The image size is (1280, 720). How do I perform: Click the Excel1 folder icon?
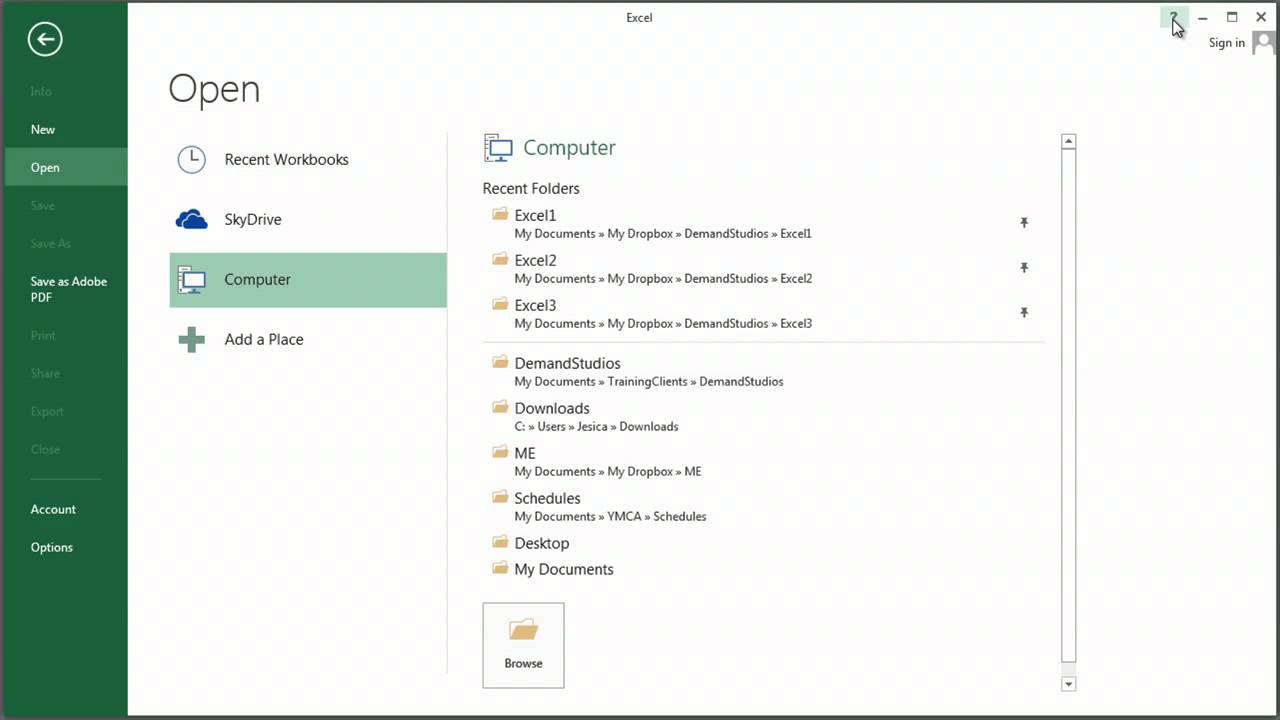coord(500,214)
